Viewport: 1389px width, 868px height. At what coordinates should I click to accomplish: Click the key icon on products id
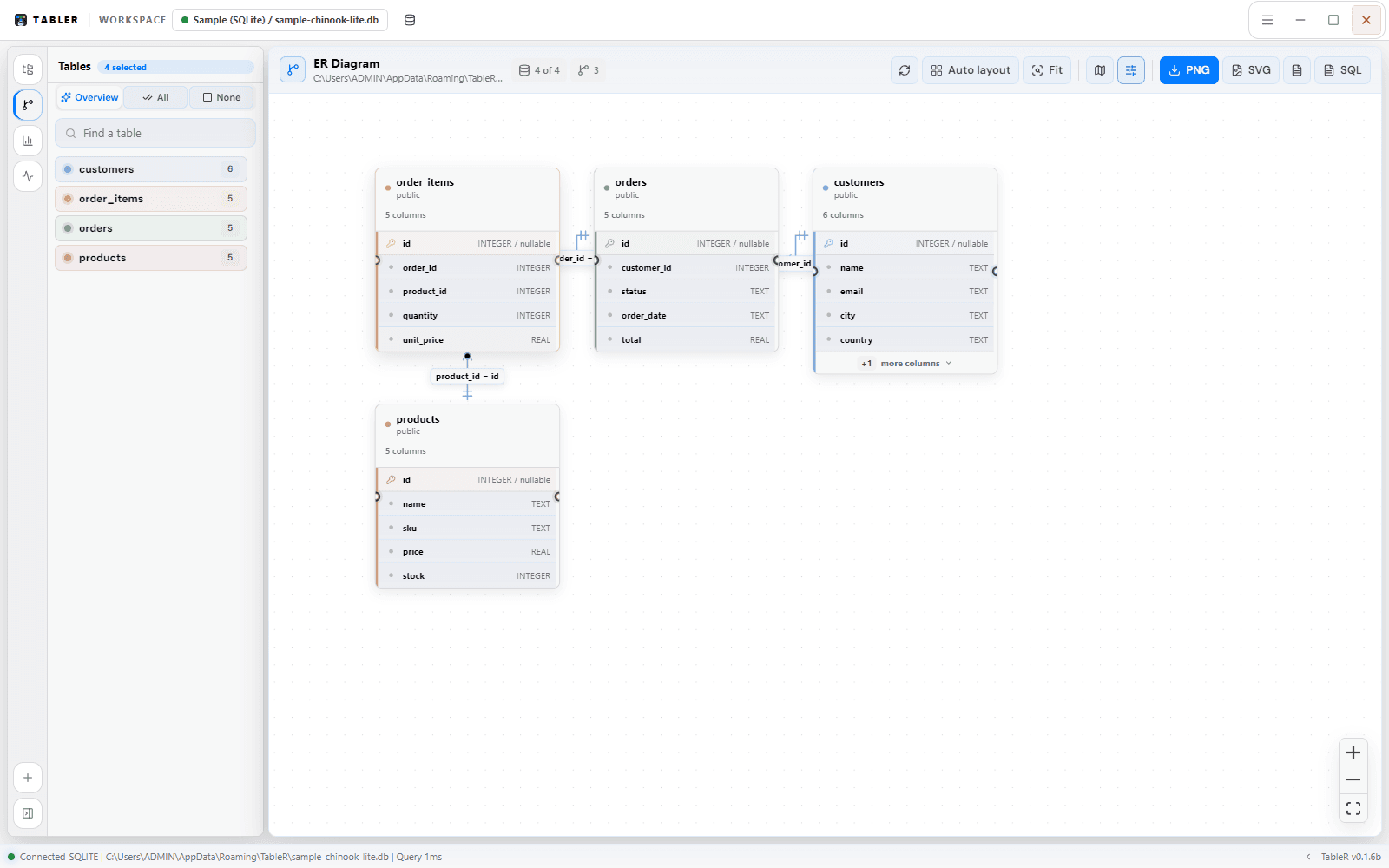[x=392, y=480]
